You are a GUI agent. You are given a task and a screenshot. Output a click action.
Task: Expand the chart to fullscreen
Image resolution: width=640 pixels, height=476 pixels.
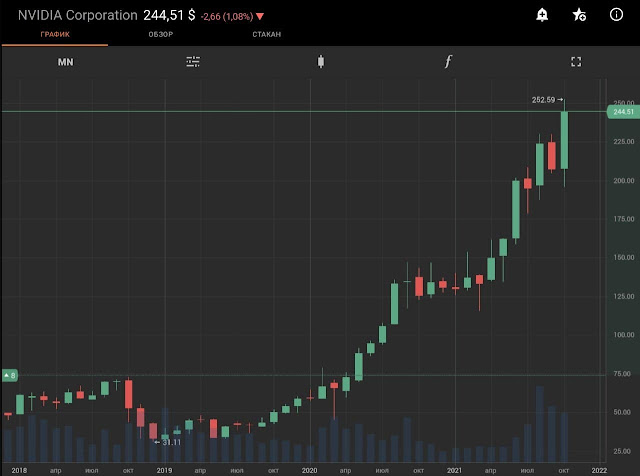pyautogui.click(x=576, y=62)
